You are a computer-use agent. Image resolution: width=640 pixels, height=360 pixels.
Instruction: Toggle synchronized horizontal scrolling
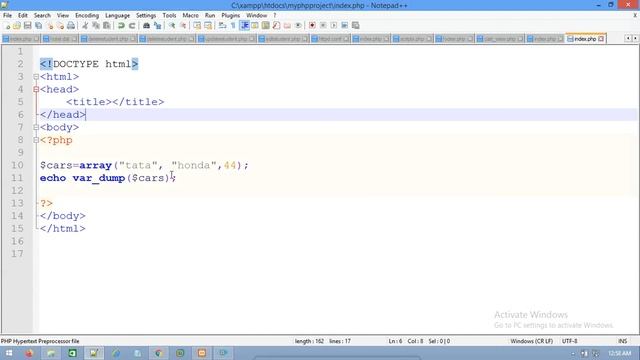(208, 26)
